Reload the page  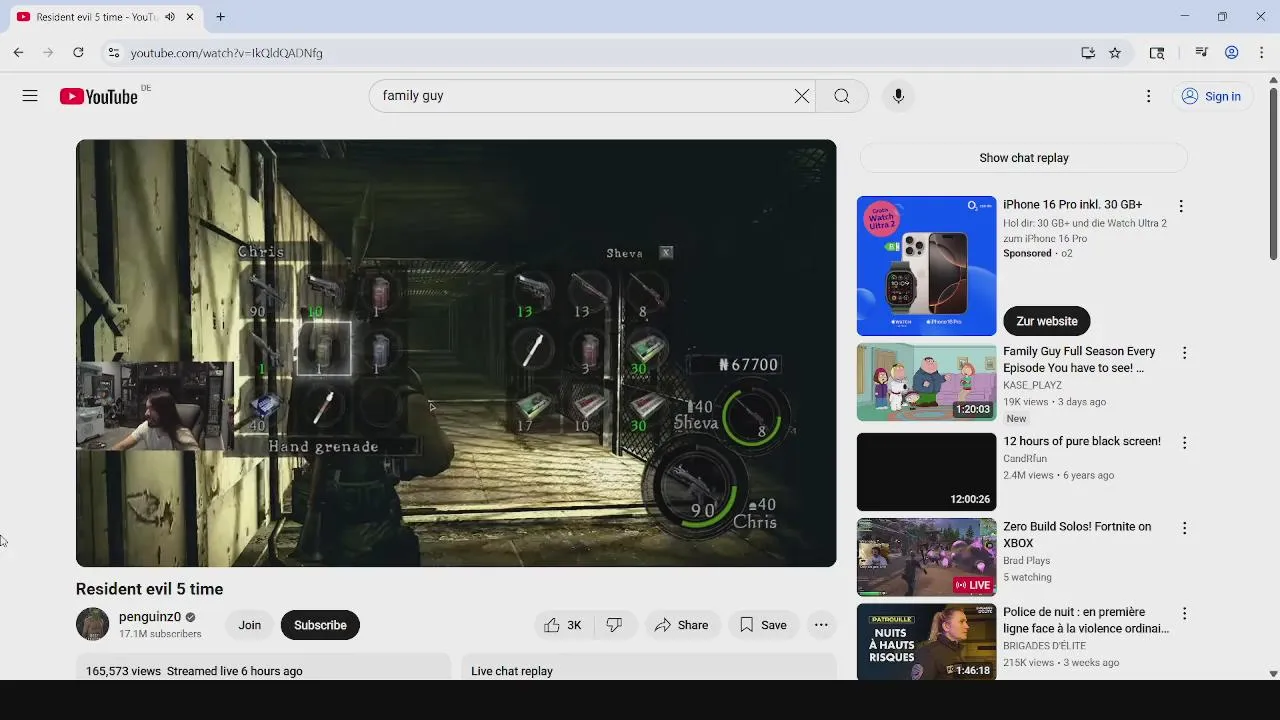tap(78, 53)
